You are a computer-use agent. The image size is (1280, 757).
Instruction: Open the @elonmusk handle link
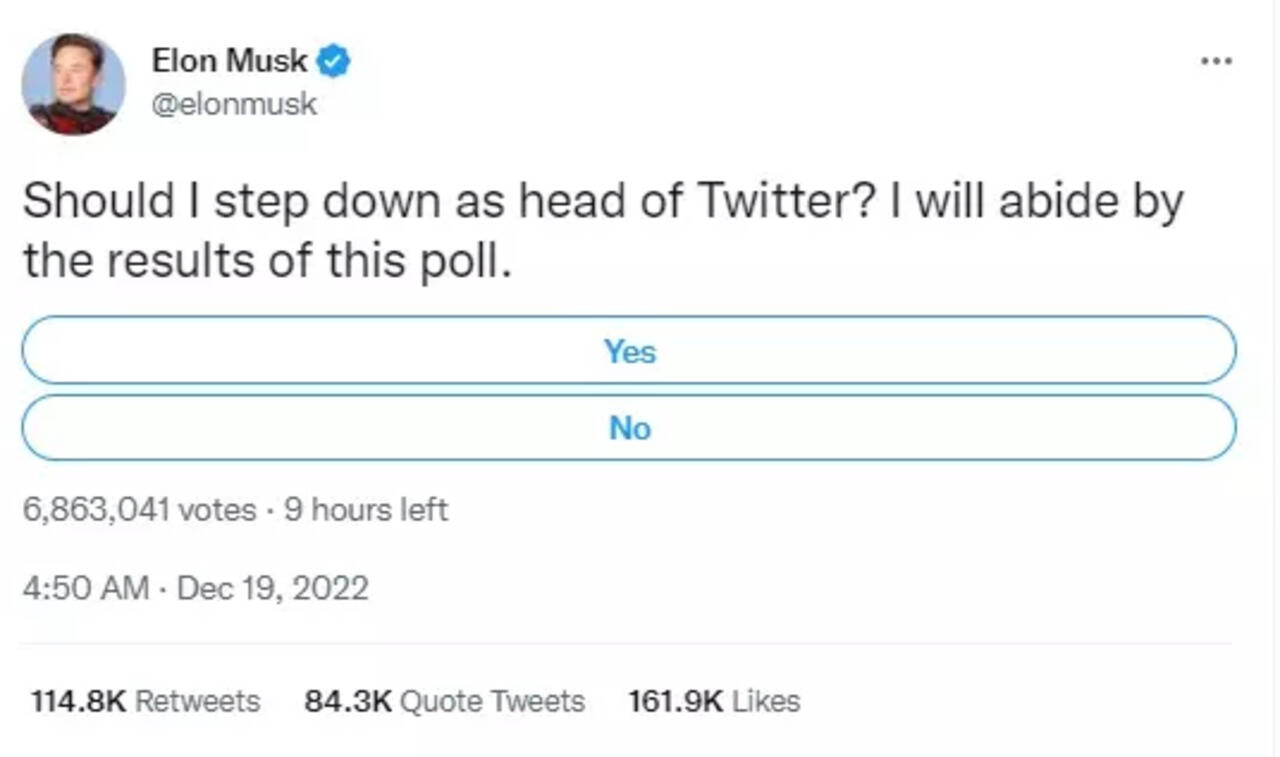point(234,104)
